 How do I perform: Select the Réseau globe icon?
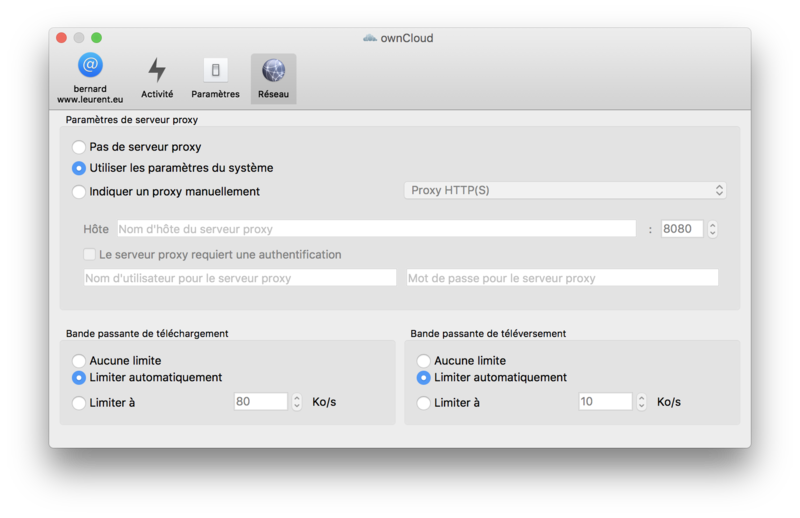click(x=273, y=70)
